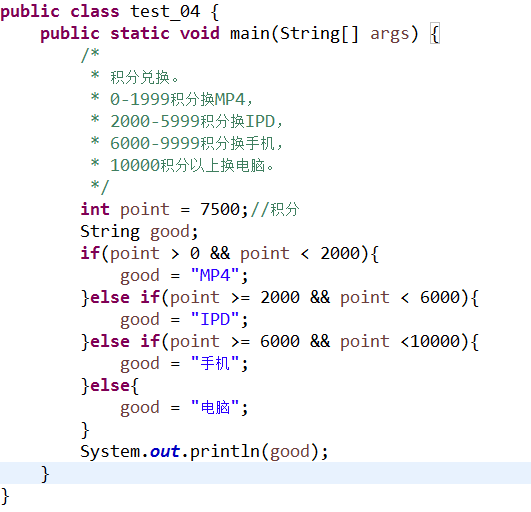Click the "IPD" string literal
The image size is (531, 512).
click(215, 319)
